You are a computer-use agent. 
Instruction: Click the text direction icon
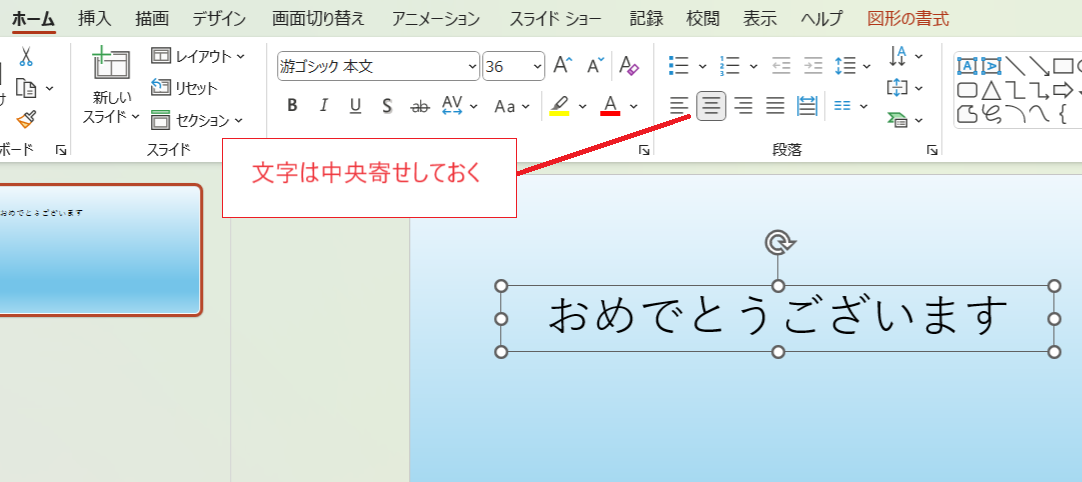(898, 55)
